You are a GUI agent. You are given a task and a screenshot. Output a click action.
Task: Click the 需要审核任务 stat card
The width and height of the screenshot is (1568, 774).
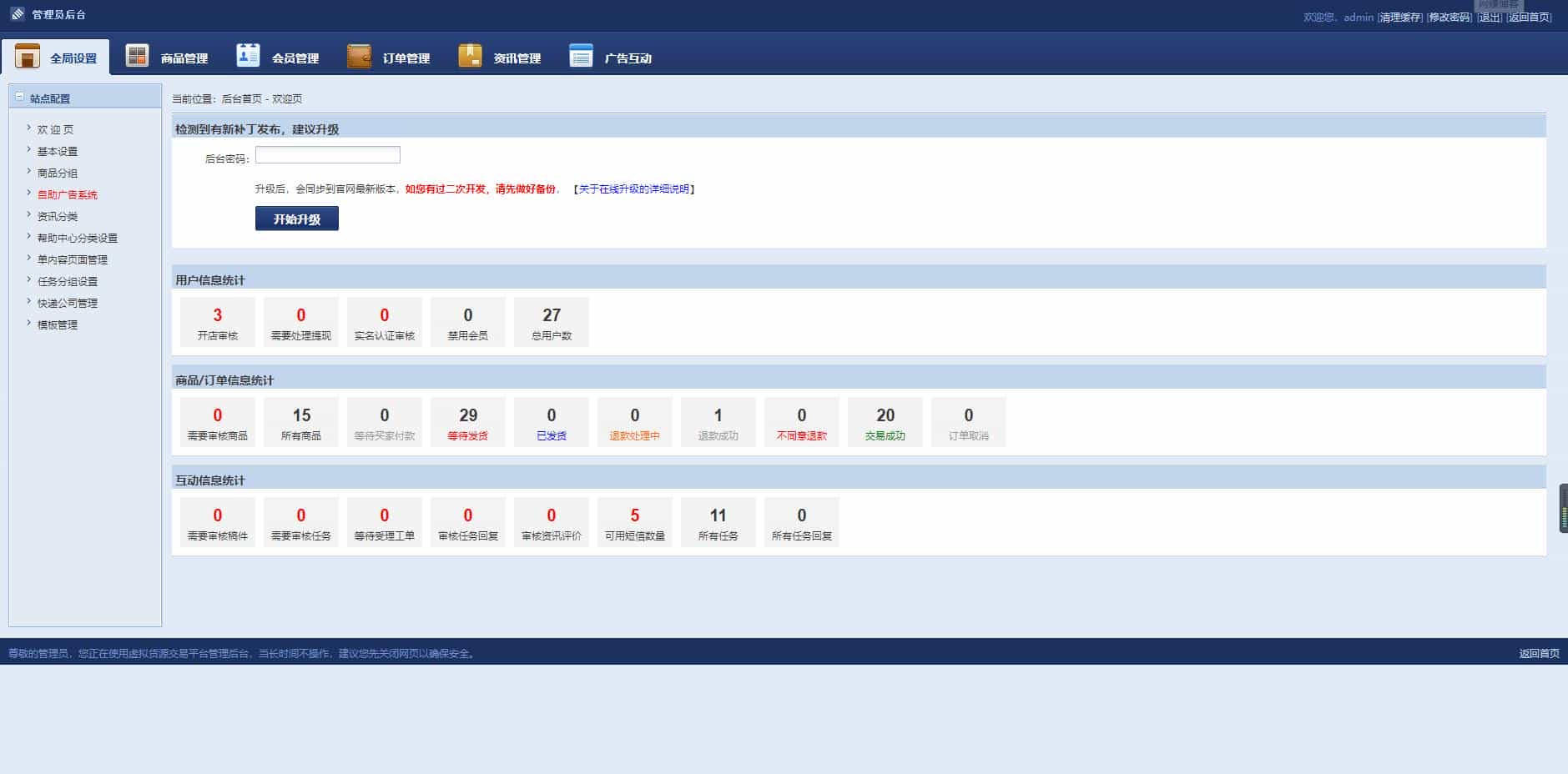[301, 522]
